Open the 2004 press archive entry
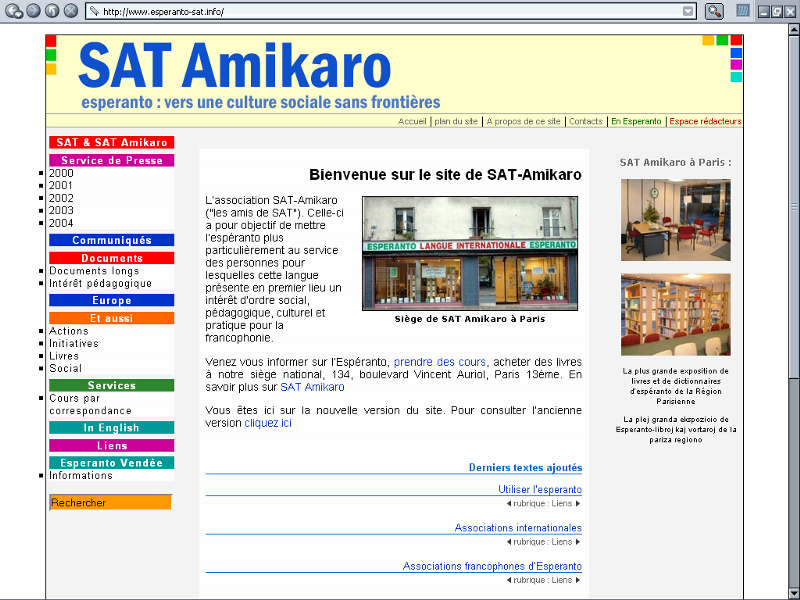800x600 pixels. pyautogui.click(x=61, y=223)
